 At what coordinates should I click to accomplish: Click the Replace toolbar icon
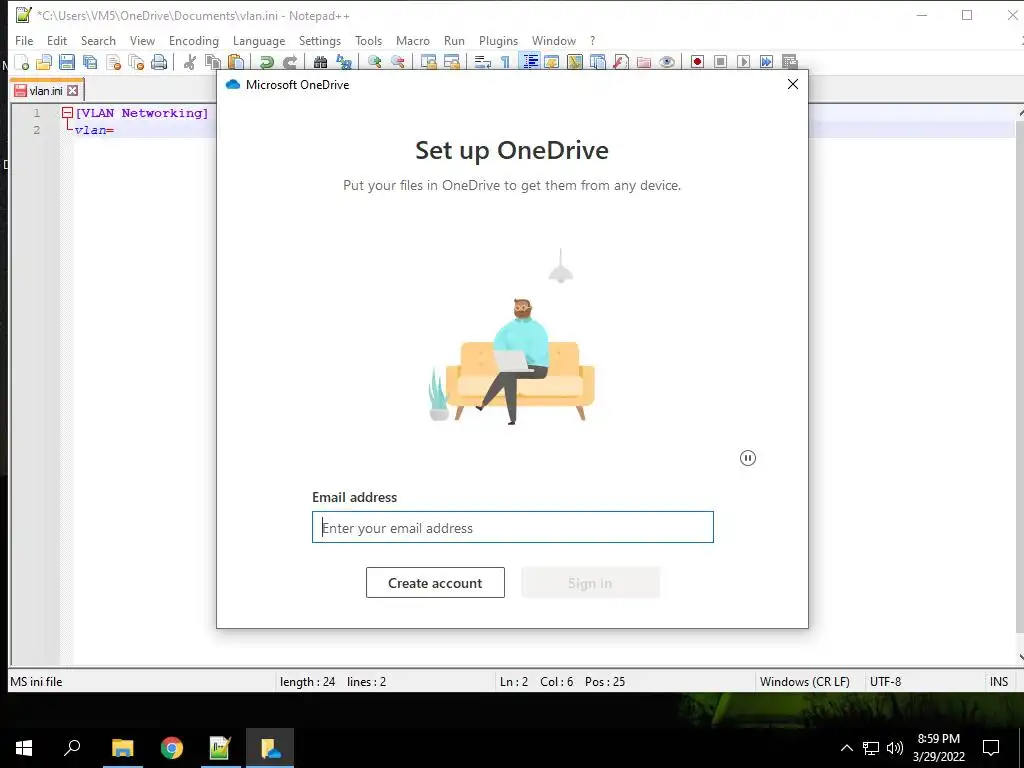tap(344, 62)
